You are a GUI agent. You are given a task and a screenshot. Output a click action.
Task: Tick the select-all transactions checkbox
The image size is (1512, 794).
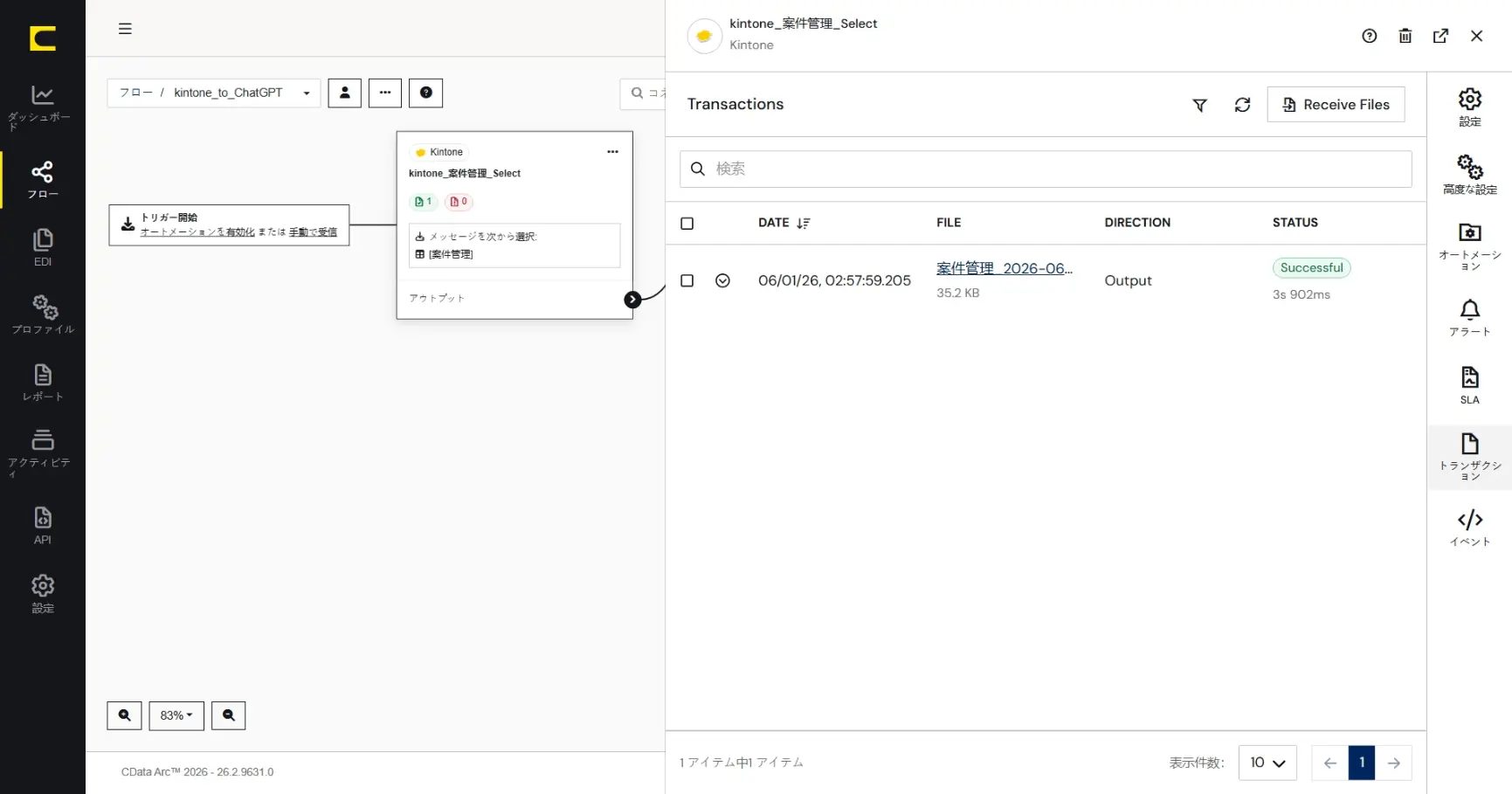coord(687,224)
